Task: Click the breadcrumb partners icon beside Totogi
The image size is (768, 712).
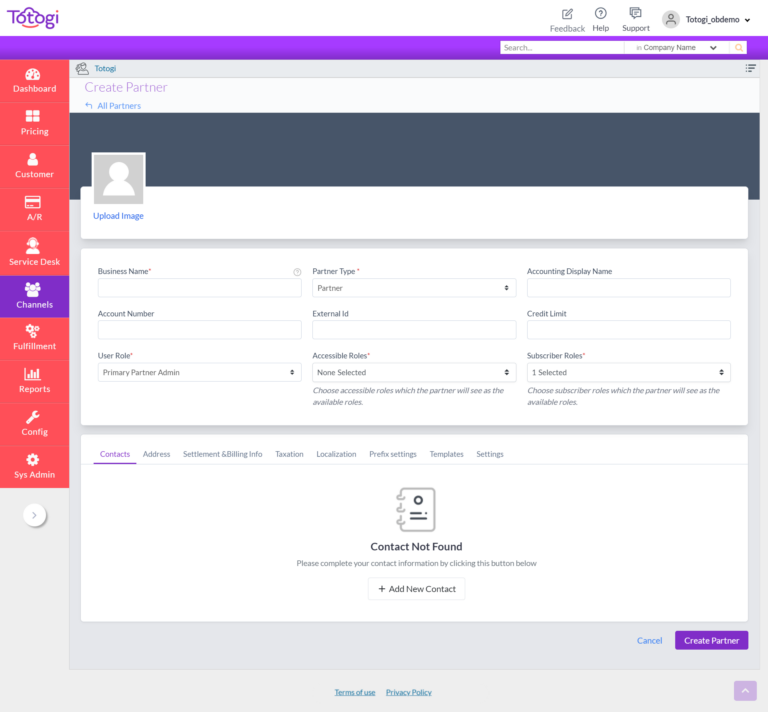Action: pyautogui.click(x=82, y=69)
